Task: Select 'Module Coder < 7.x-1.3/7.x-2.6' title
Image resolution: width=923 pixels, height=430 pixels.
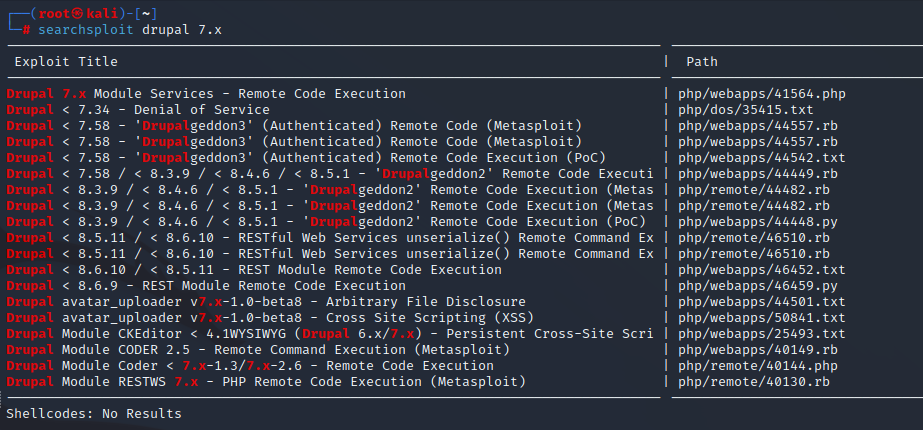Action: (x=250, y=366)
